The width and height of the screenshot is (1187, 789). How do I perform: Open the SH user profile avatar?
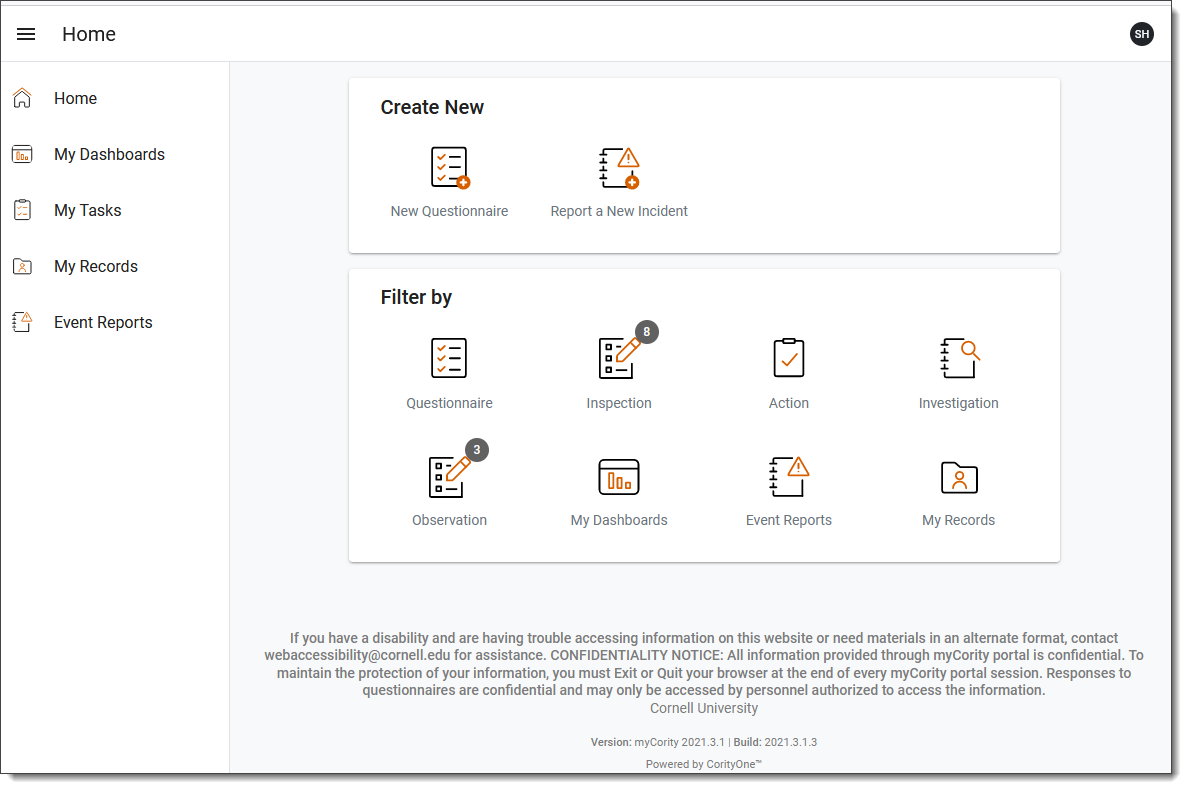(1142, 33)
